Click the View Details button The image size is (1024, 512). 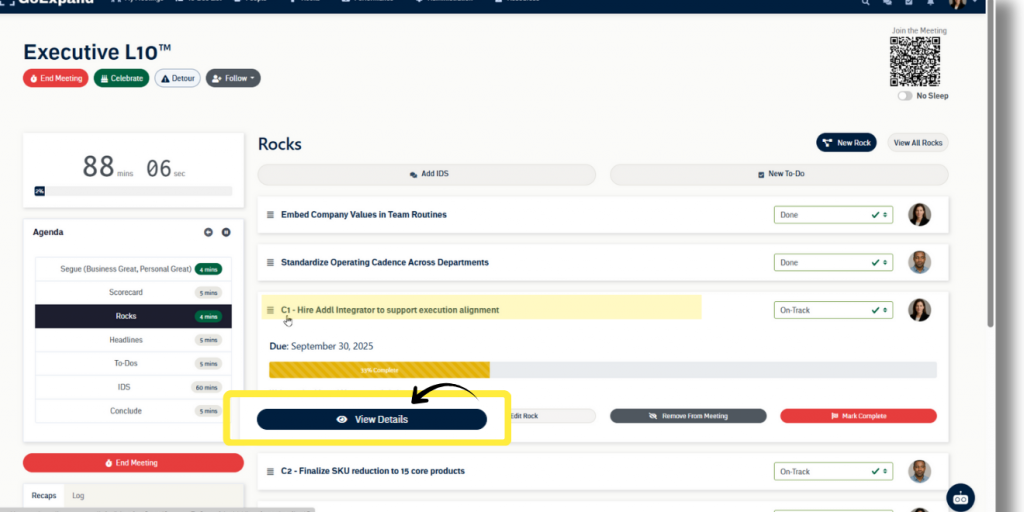372,419
